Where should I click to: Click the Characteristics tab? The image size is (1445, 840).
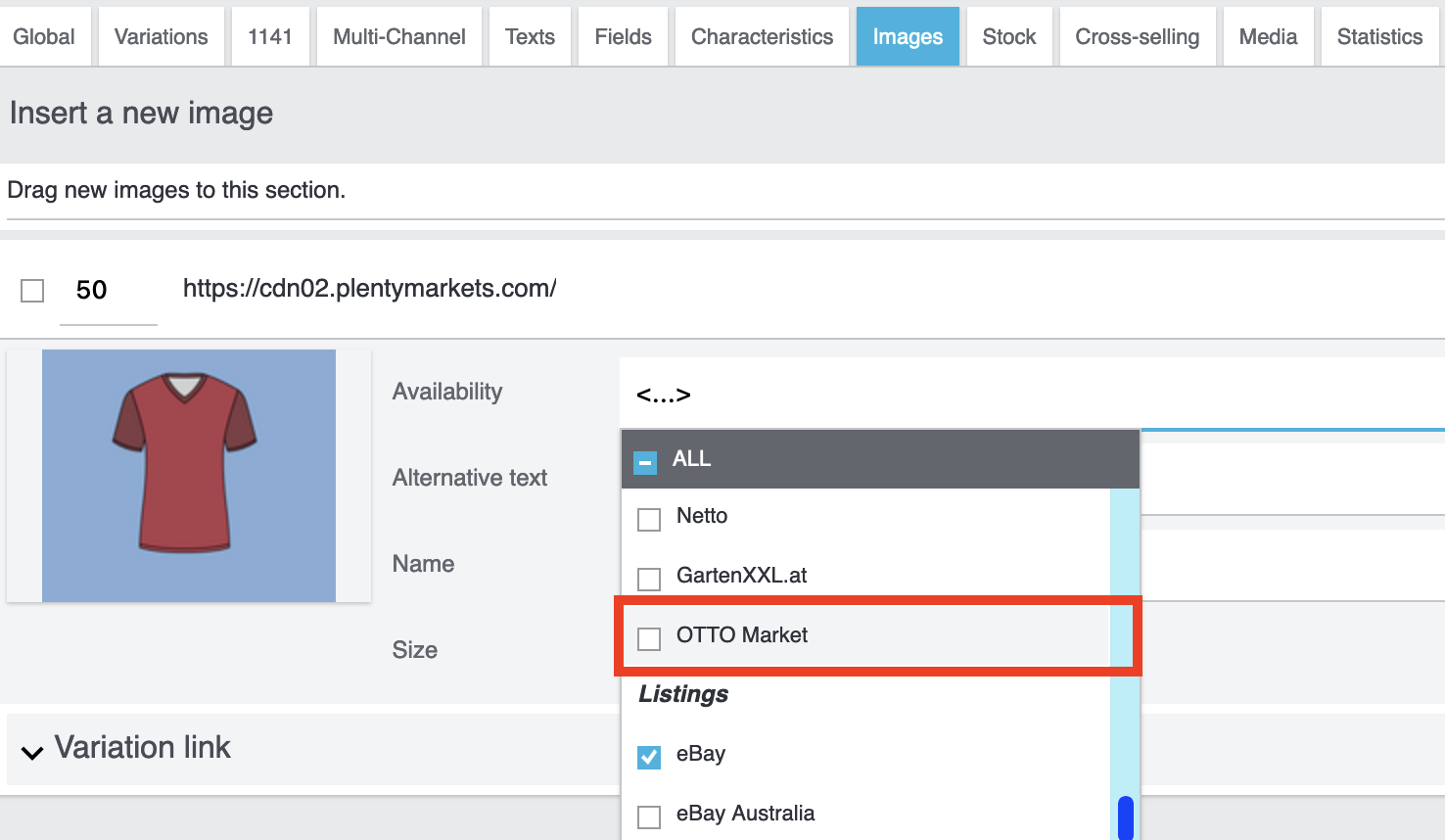point(762,37)
